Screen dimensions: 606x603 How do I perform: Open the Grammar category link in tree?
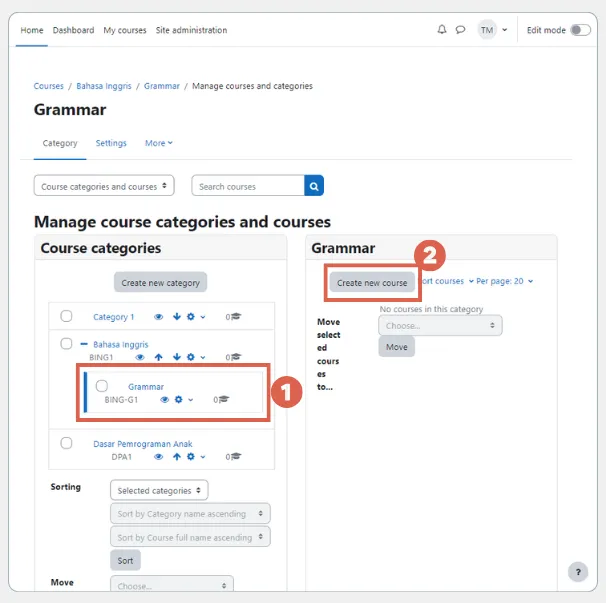click(146, 387)
